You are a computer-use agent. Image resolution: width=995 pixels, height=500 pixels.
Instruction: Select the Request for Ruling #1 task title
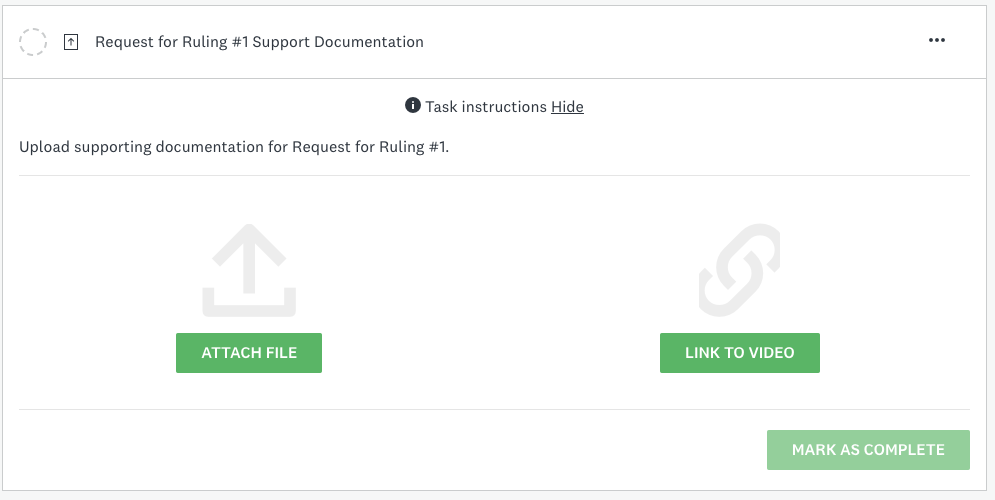point(260,42)
